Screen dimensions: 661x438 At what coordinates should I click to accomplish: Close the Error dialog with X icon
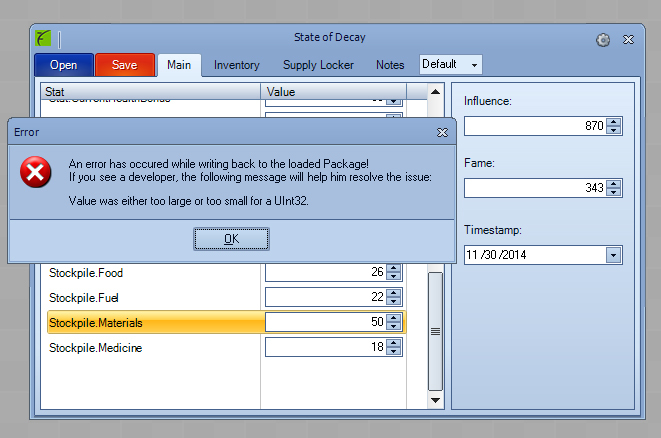pos(442,131)
